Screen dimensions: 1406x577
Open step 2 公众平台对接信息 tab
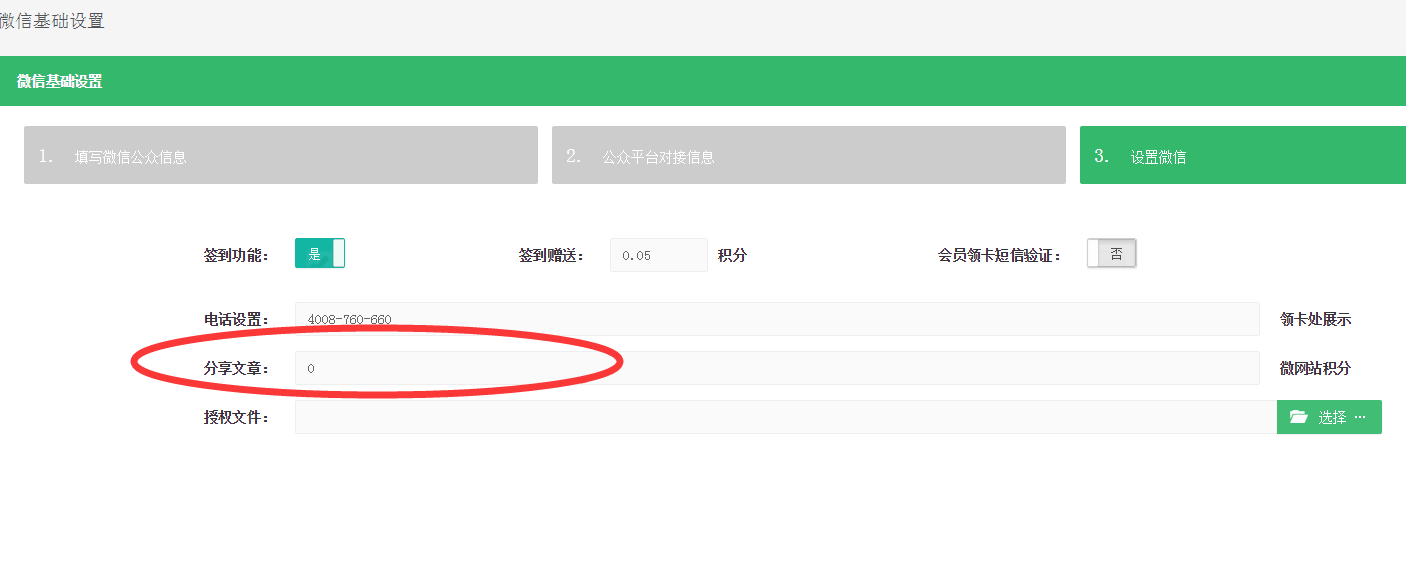coord(809,155)
